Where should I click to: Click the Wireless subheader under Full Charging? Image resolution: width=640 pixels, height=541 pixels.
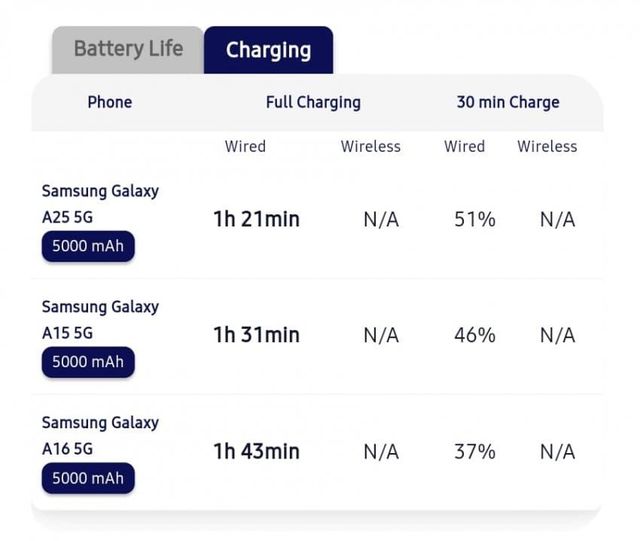pyautogui.click(x=370, y=146)
